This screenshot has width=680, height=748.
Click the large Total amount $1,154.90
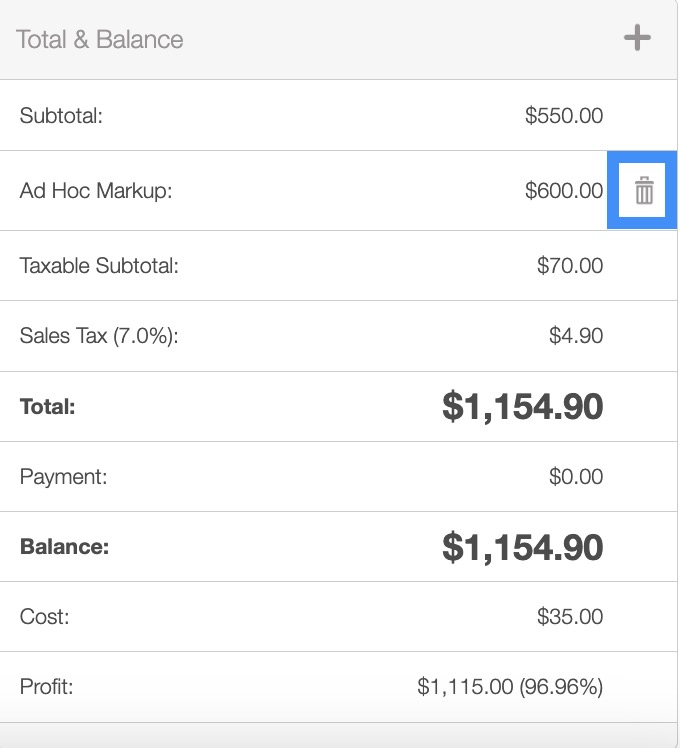click(523, 407)
